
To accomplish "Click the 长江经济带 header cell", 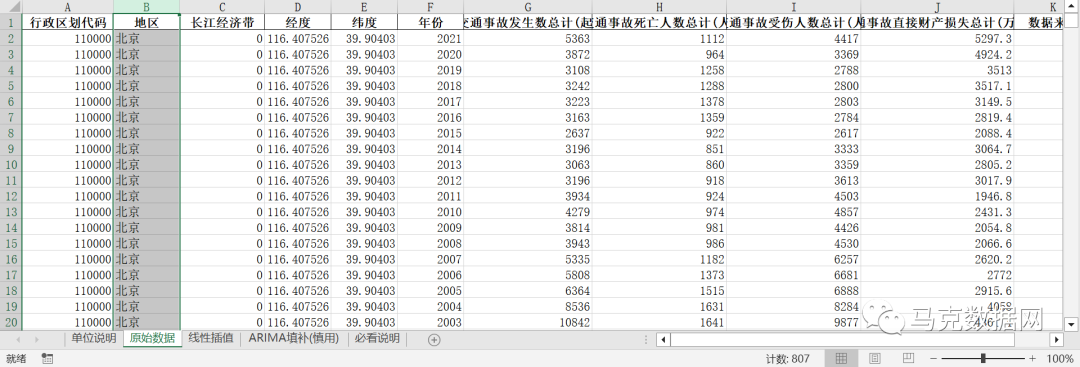I will click(222, 22).
